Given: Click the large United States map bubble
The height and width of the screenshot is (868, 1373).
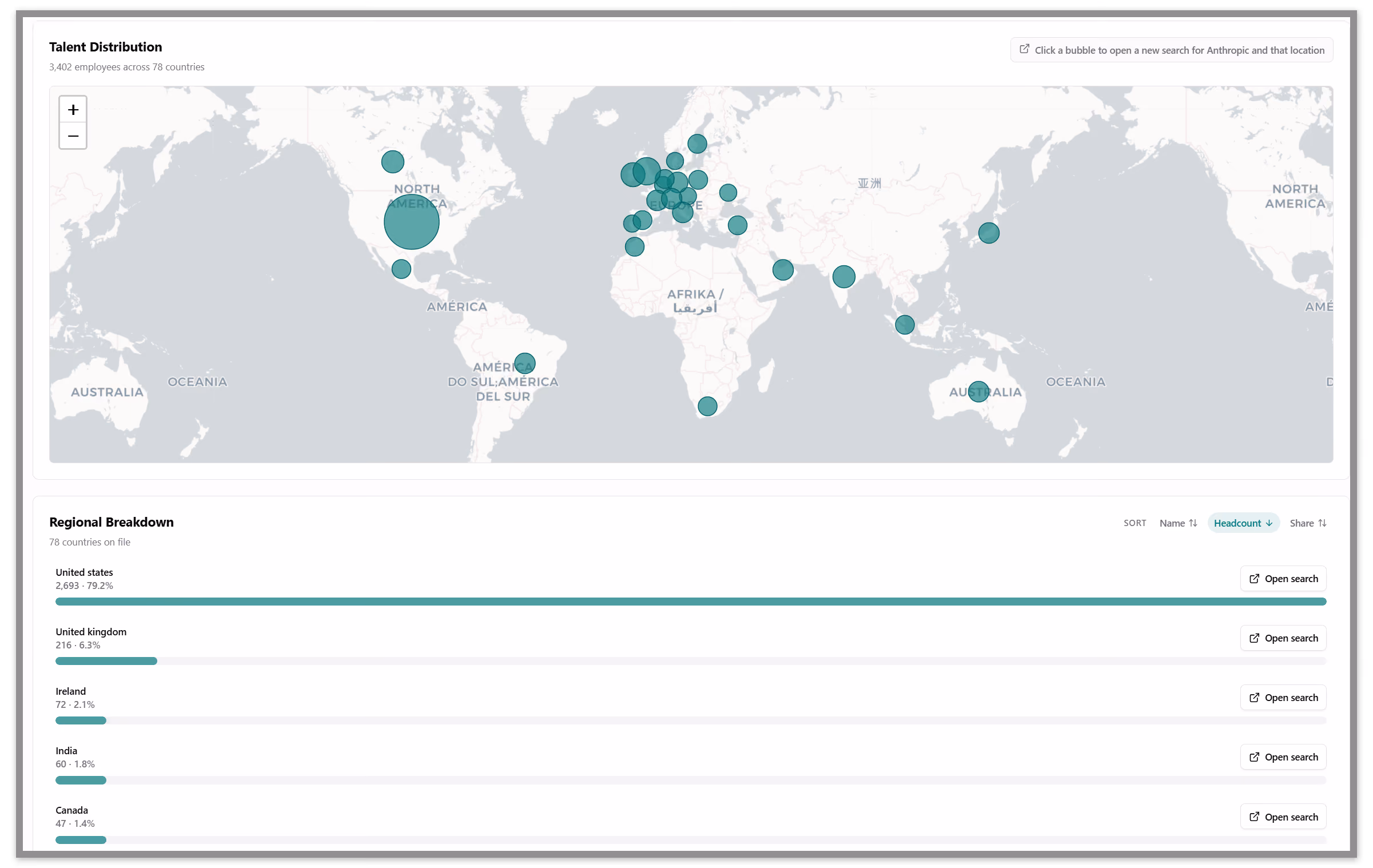Looking at the screenshot, I should (411, 222).
